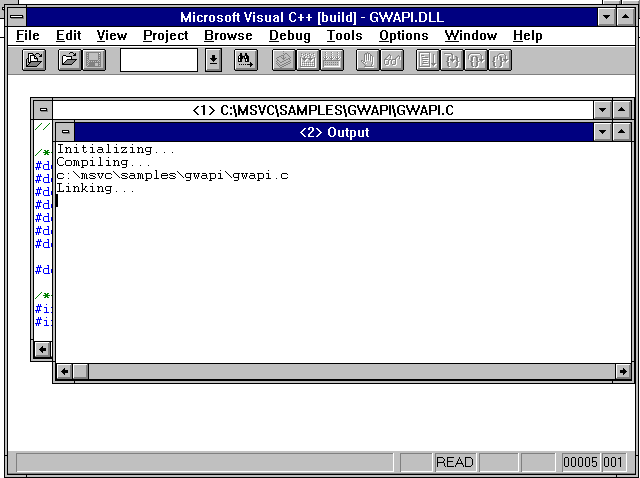The width and height of the screenshot is (640, 478).
Task: Click the Output window's right scroll arrow
Action: tap(623, 372)
